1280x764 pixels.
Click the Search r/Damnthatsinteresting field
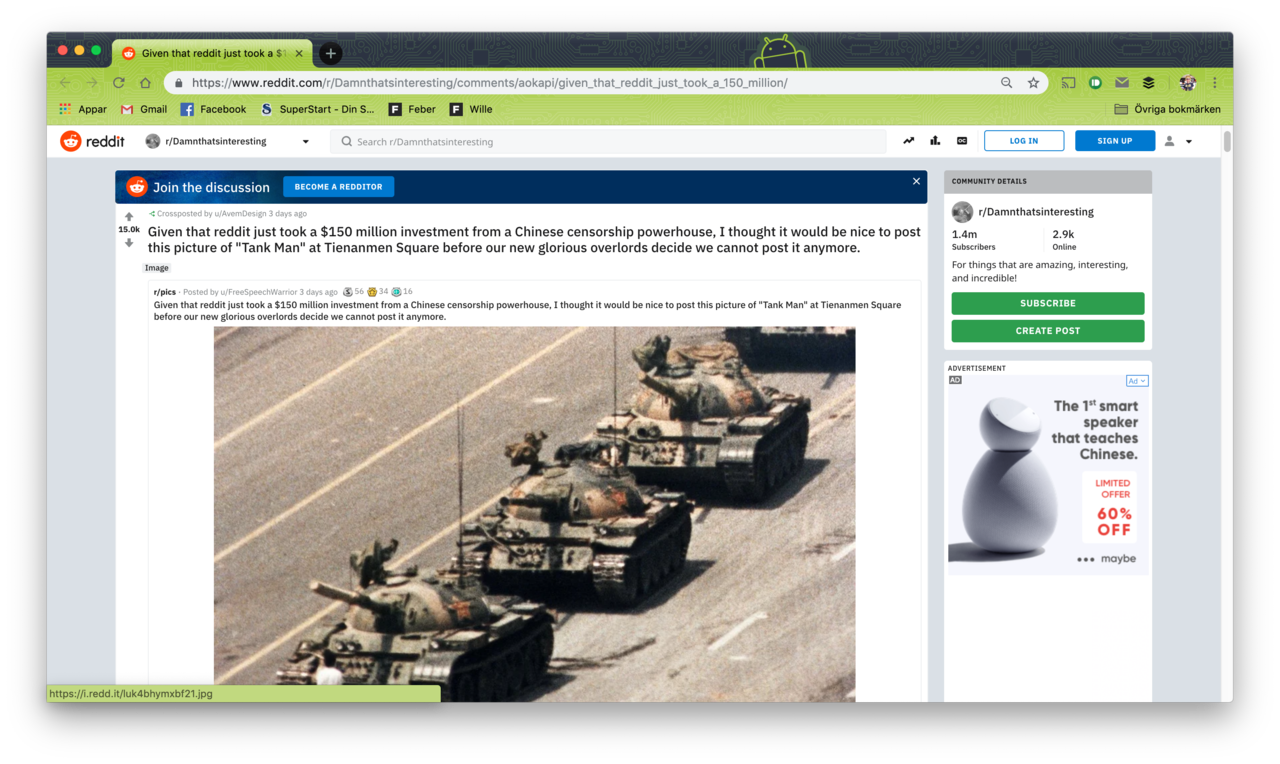click(608, 141)
